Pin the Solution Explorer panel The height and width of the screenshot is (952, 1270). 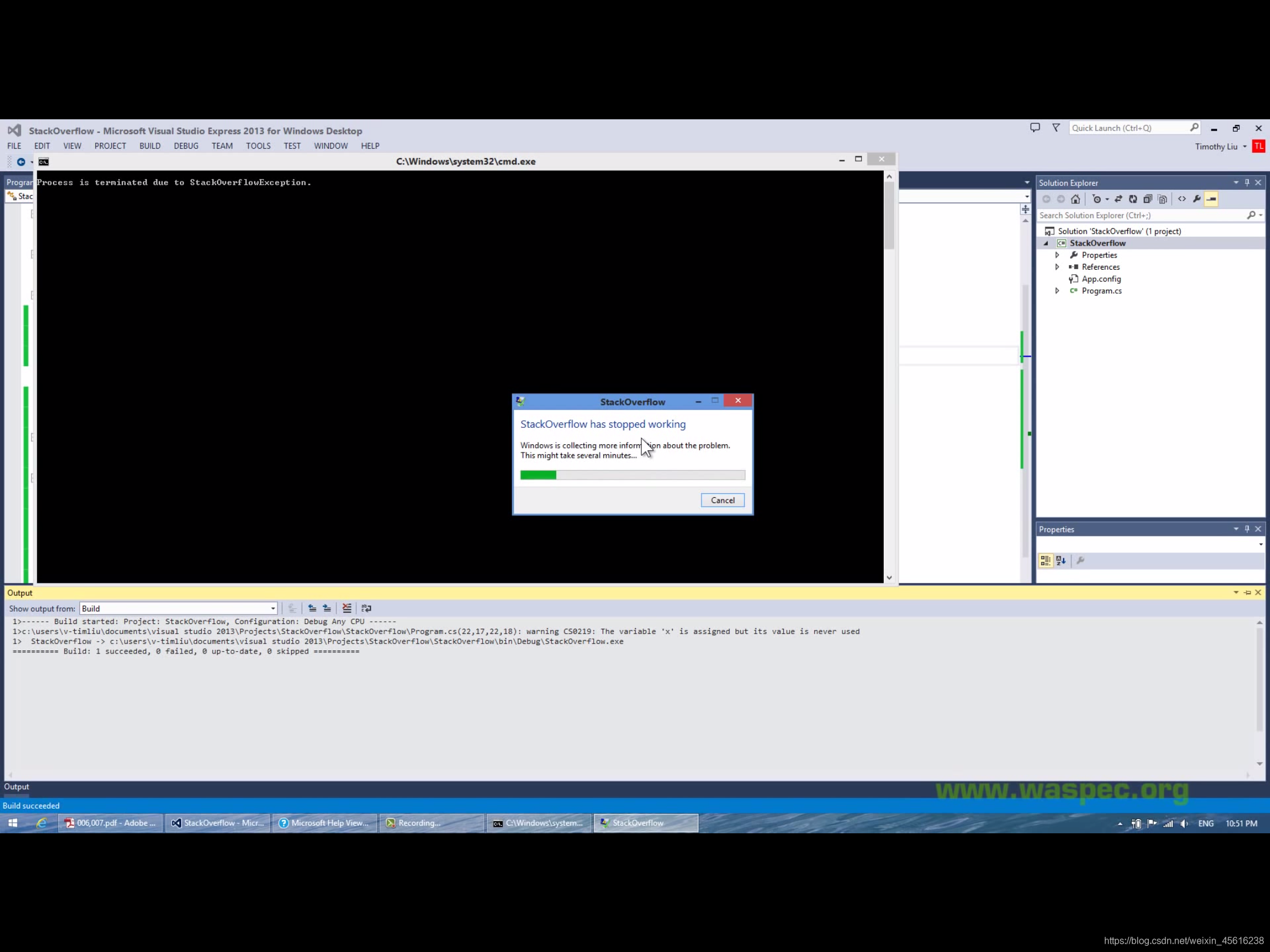[x=1247, y=183]
